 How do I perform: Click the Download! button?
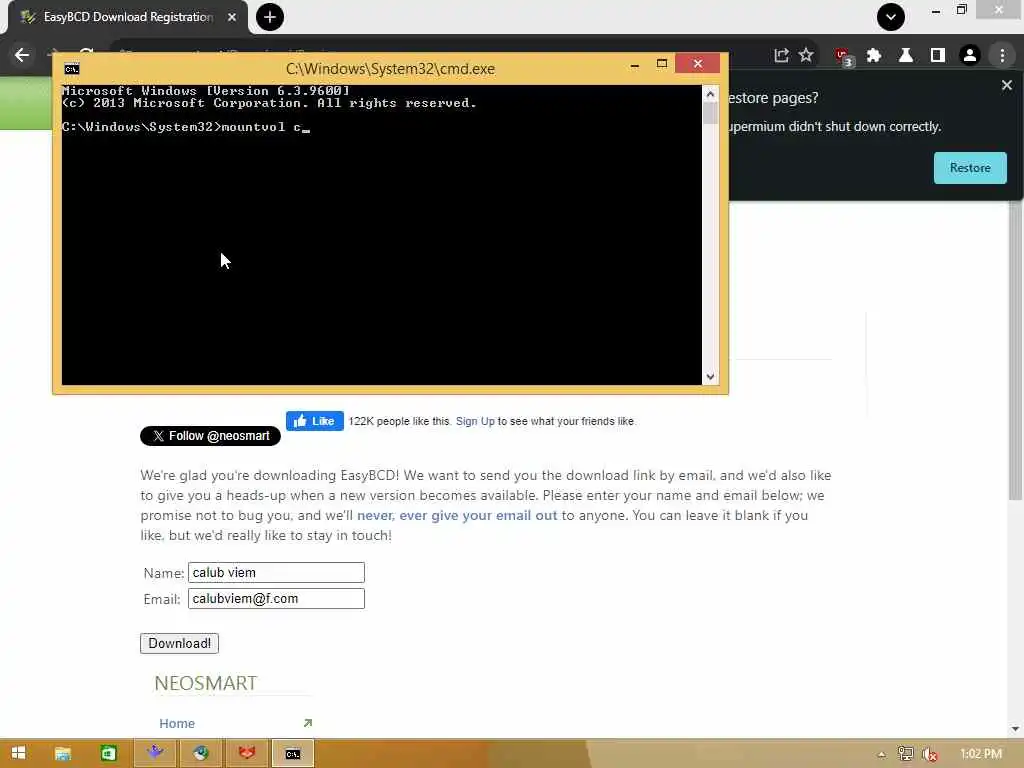point(179,643)
